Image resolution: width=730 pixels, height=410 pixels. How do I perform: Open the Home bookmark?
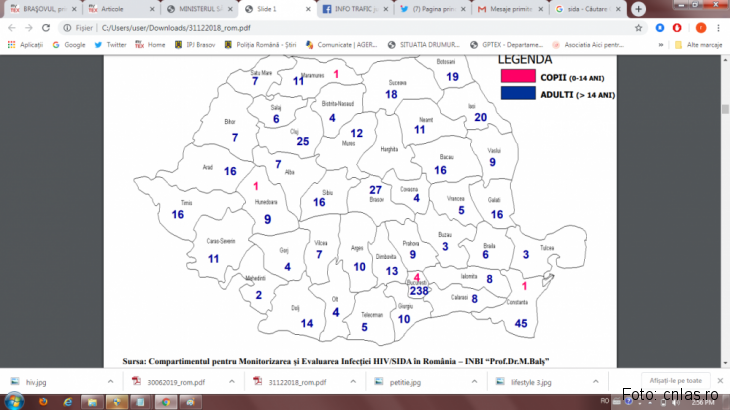click(150, 45)
